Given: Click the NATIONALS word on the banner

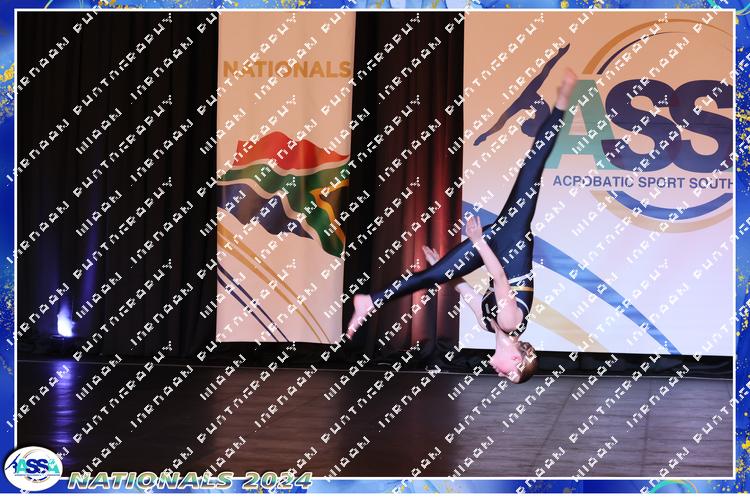Looking at the screenshot, I should [x=287, y=69].
